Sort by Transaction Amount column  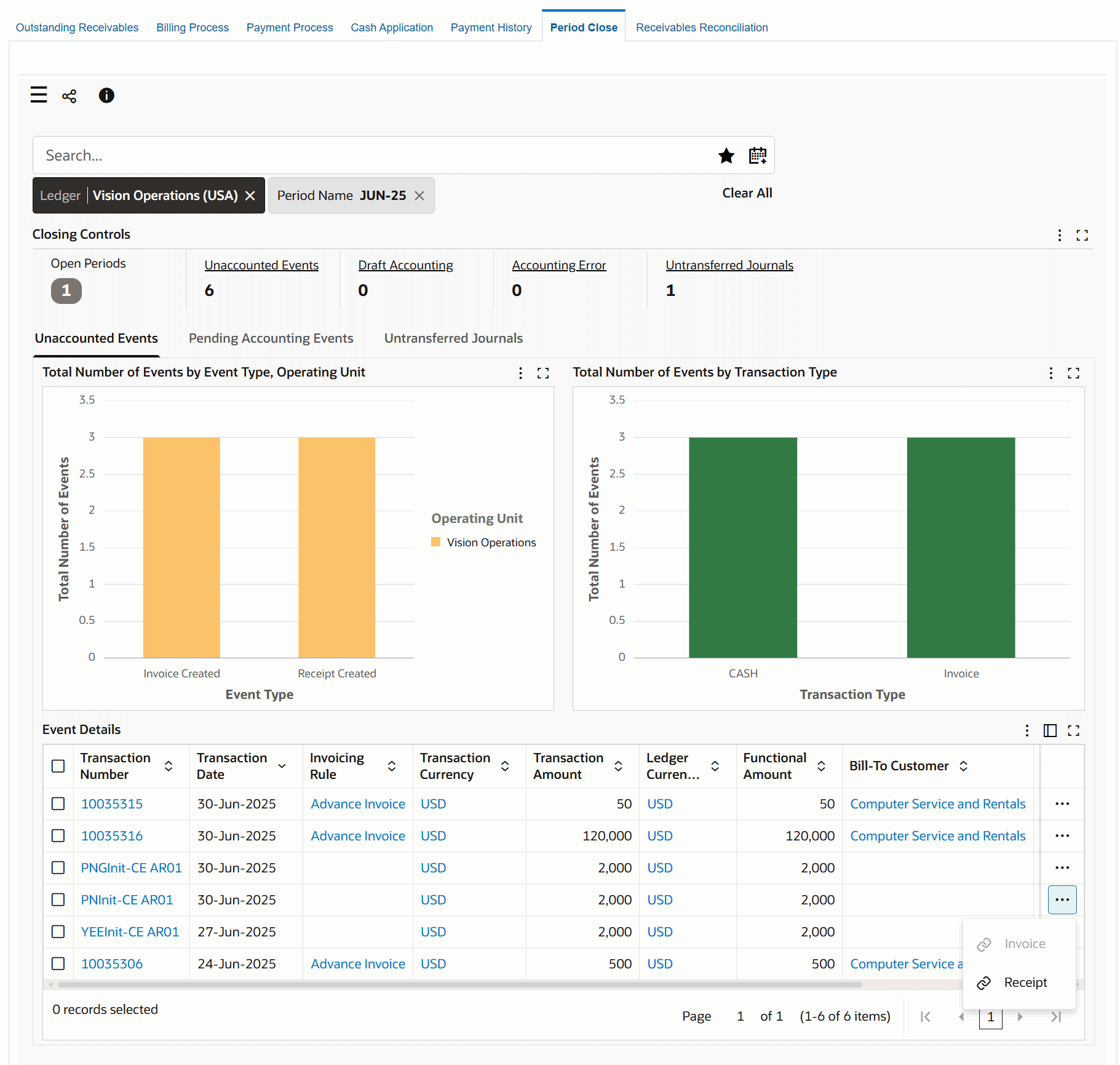pyautogui.click(x=619, y=766)
